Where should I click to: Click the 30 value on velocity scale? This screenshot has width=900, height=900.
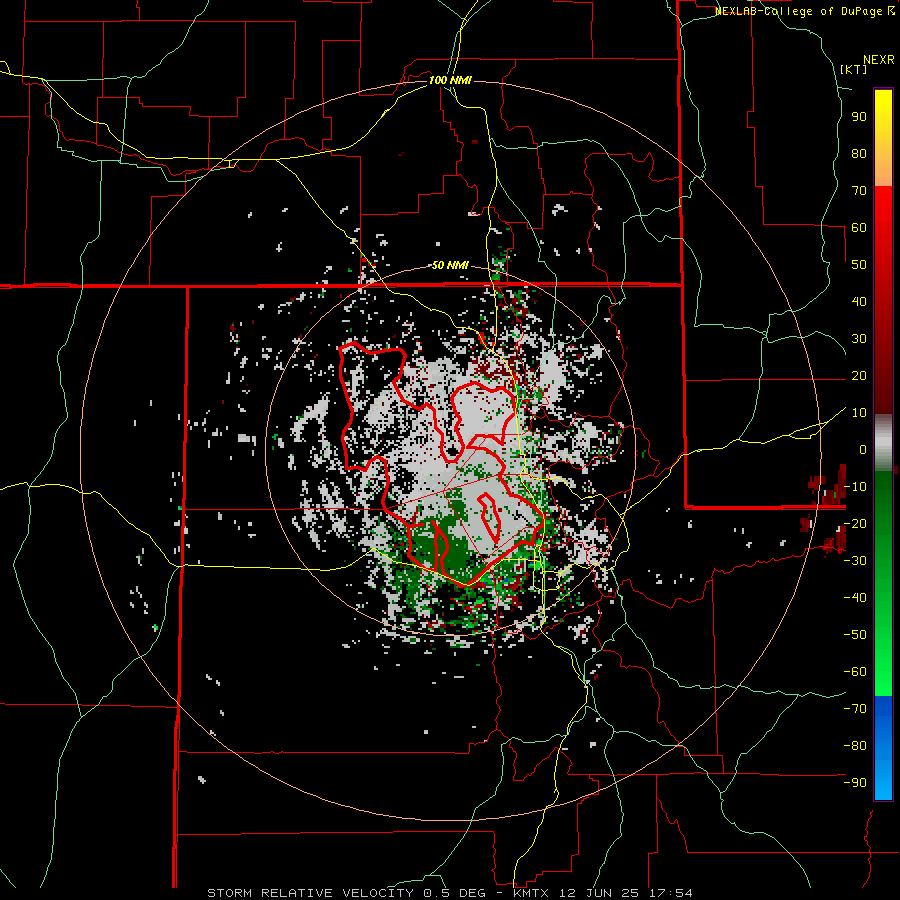(x=859, y=339)
